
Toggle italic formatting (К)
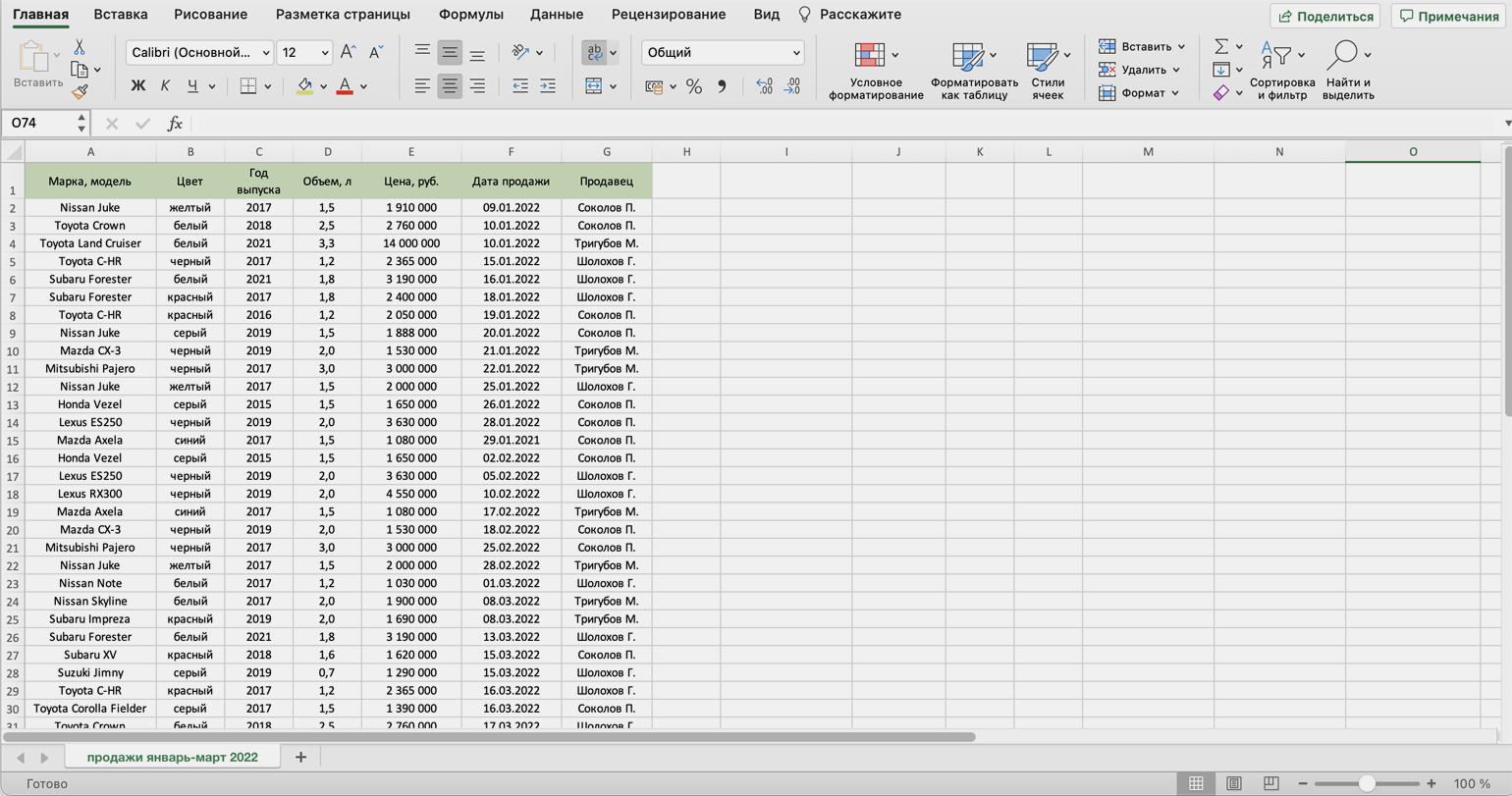(165, 86)
